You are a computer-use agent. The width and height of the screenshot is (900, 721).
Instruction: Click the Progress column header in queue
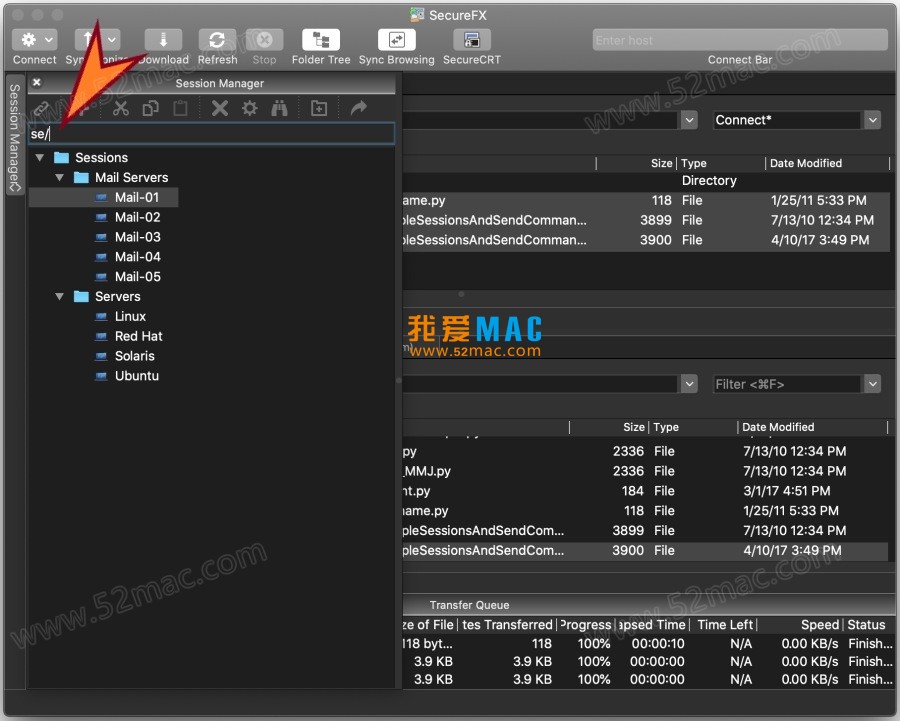click(585, 625)
